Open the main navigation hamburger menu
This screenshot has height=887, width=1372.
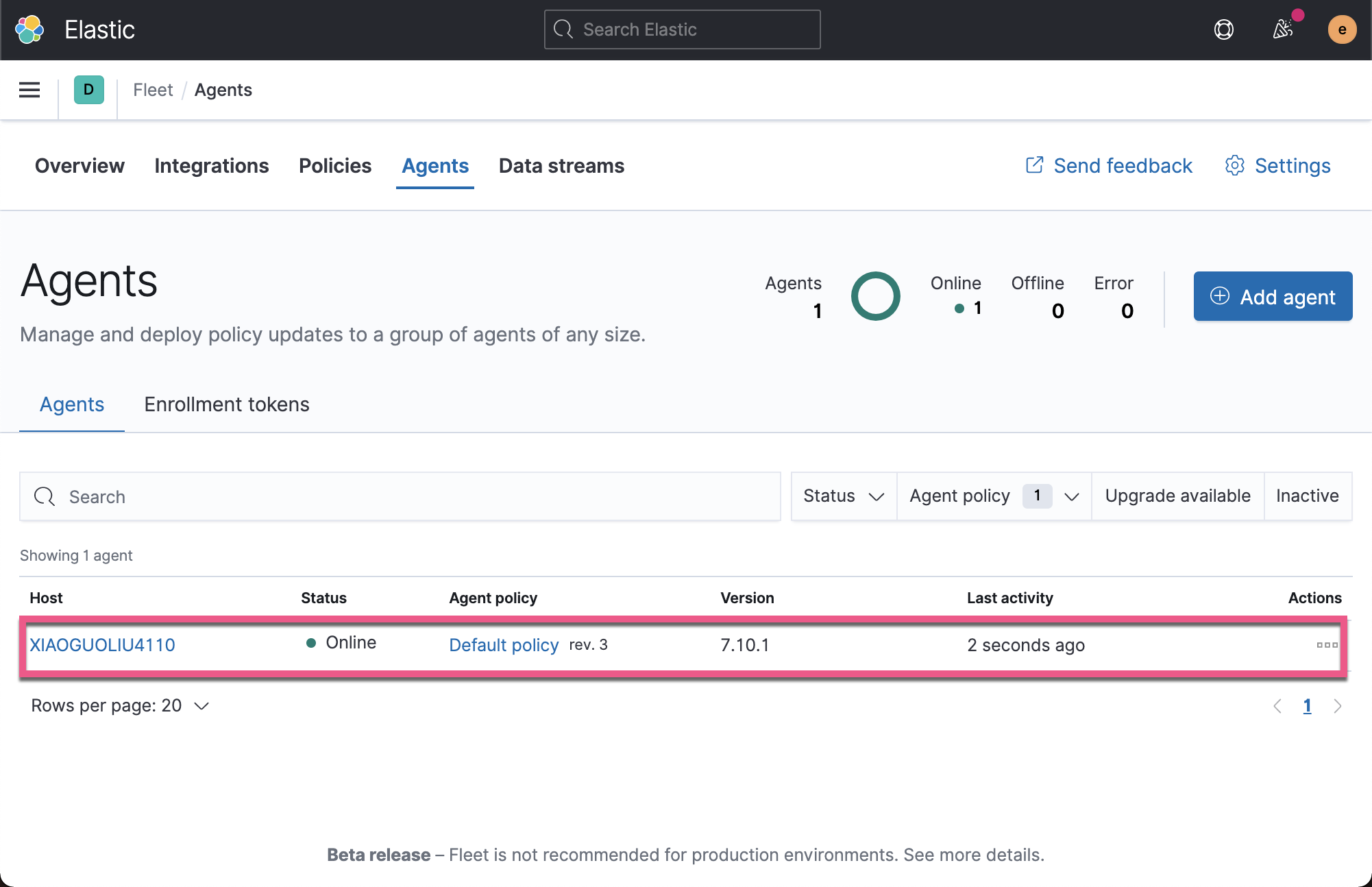coord(29,90)
